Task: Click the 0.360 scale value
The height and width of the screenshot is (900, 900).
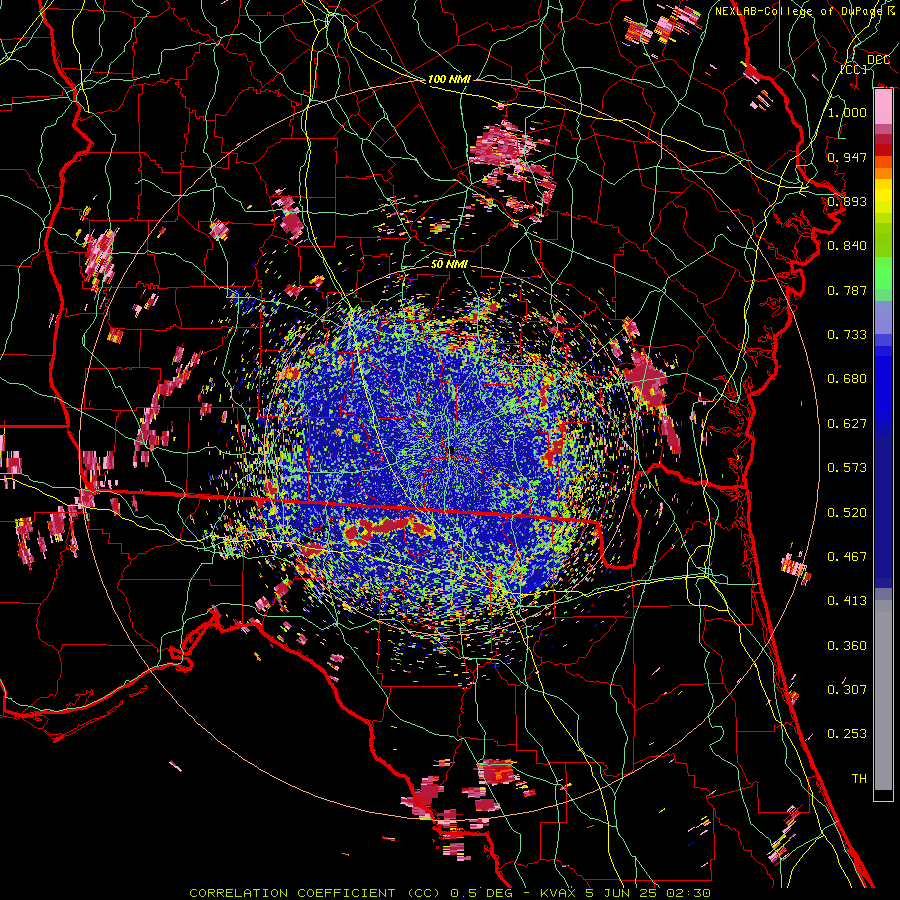Action: tap(847, 646)
